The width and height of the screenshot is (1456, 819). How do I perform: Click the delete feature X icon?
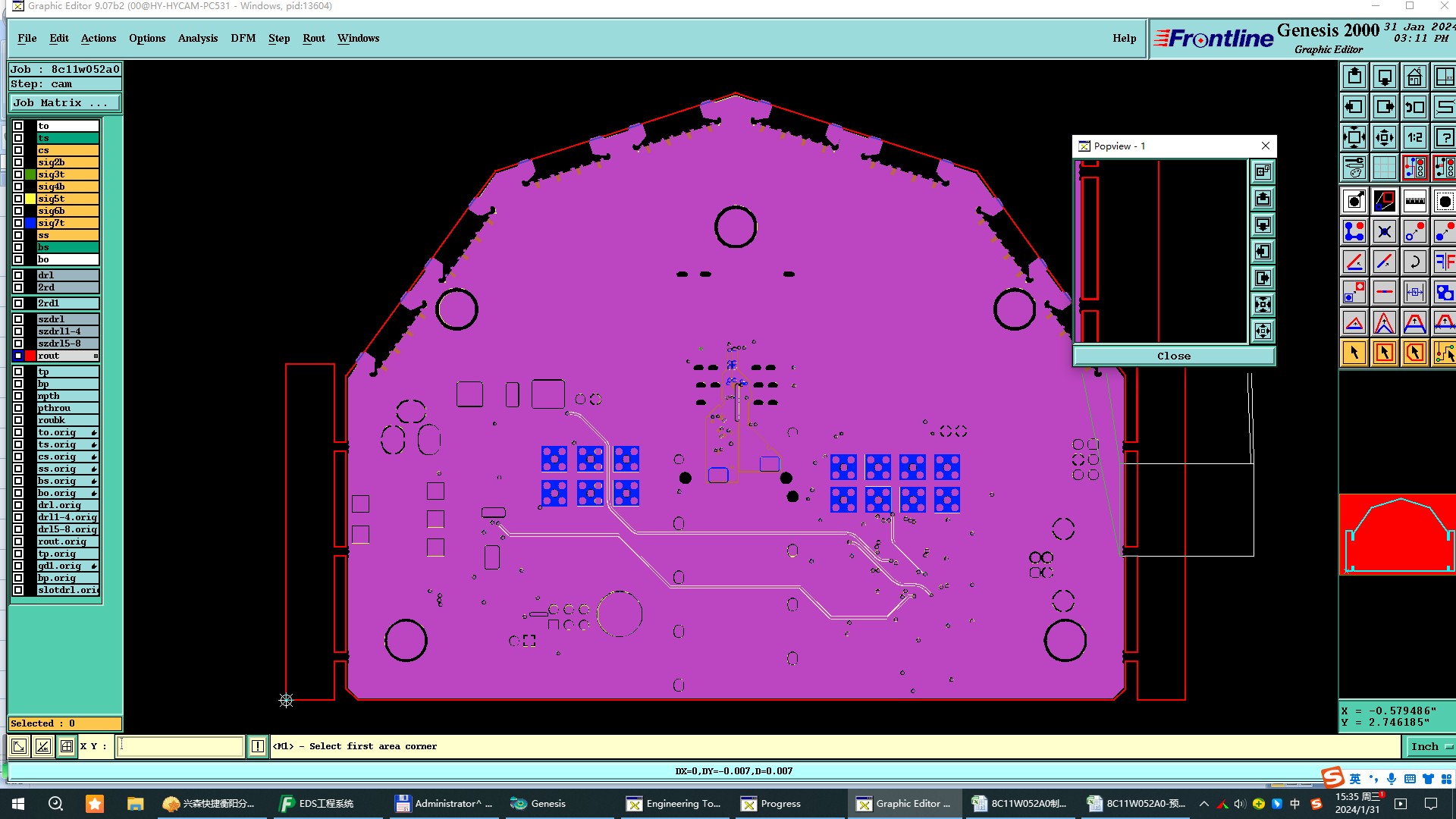1384,232
